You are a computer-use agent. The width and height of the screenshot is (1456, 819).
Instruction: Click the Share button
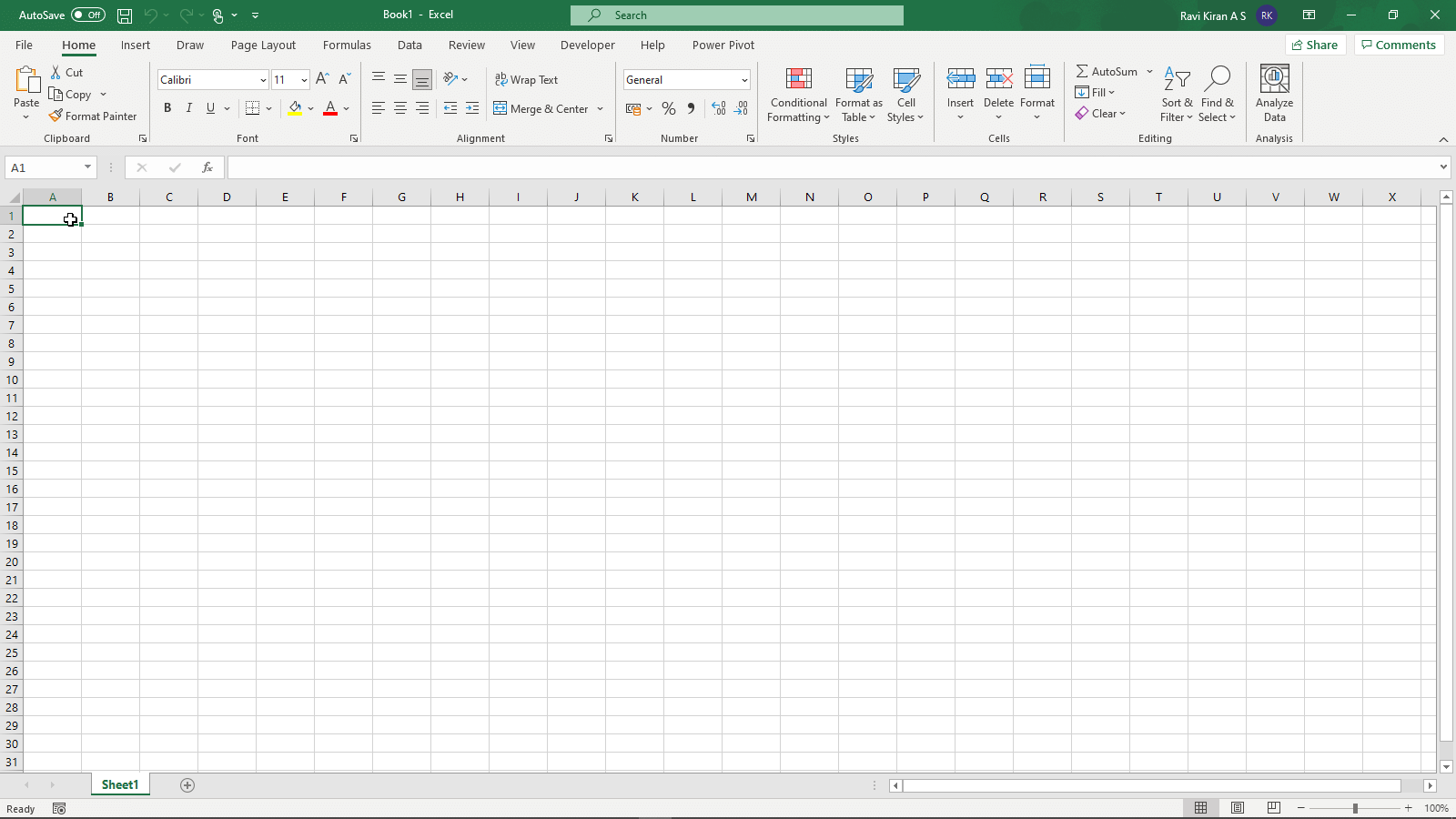(1315, 44)
